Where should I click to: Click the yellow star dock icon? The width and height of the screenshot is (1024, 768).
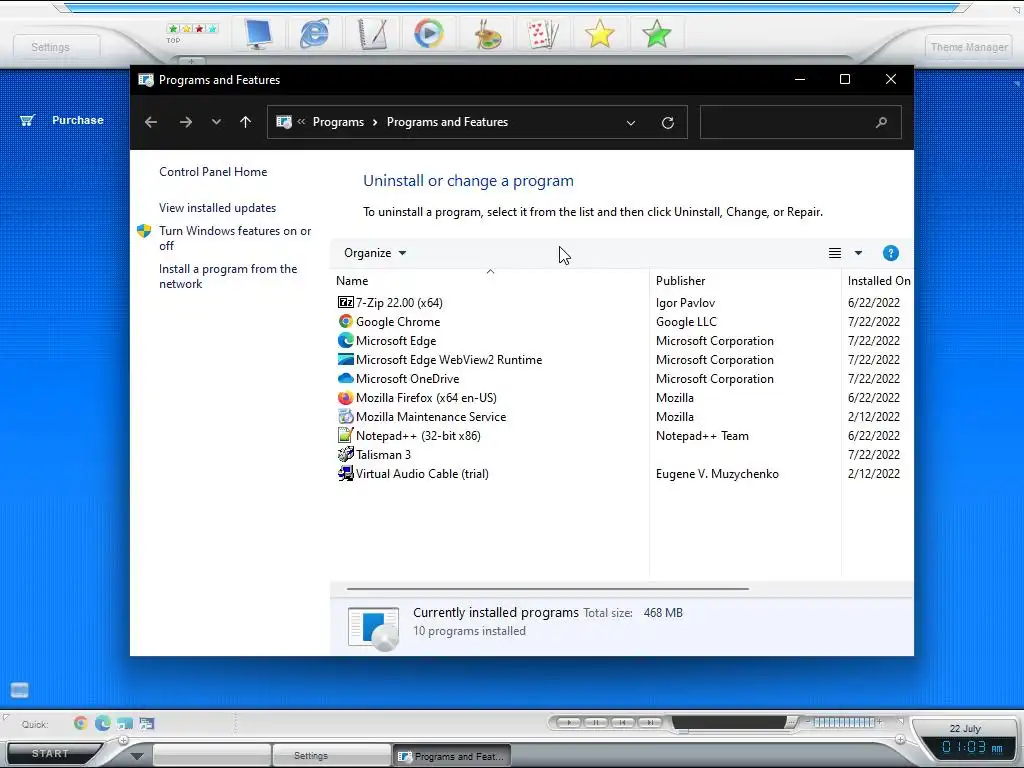[x=600, y=33]
